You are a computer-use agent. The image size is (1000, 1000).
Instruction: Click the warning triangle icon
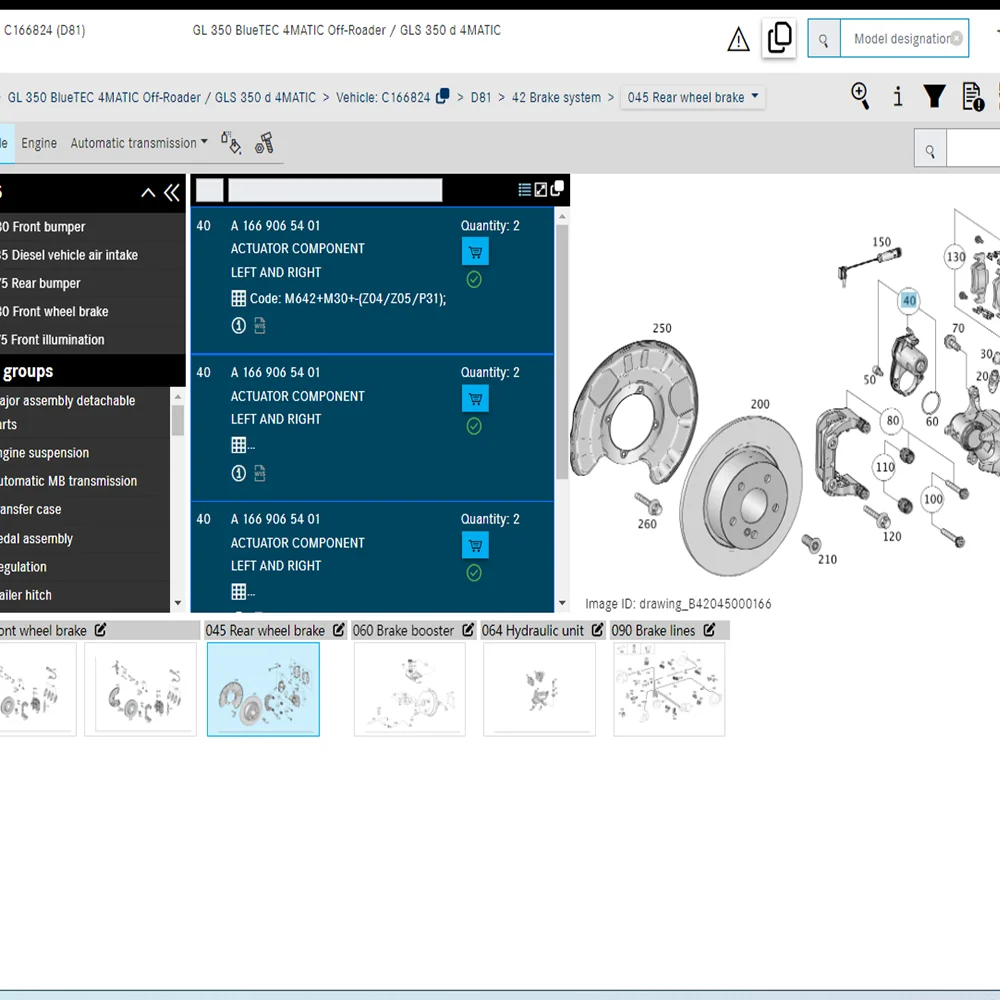[738, 39]
